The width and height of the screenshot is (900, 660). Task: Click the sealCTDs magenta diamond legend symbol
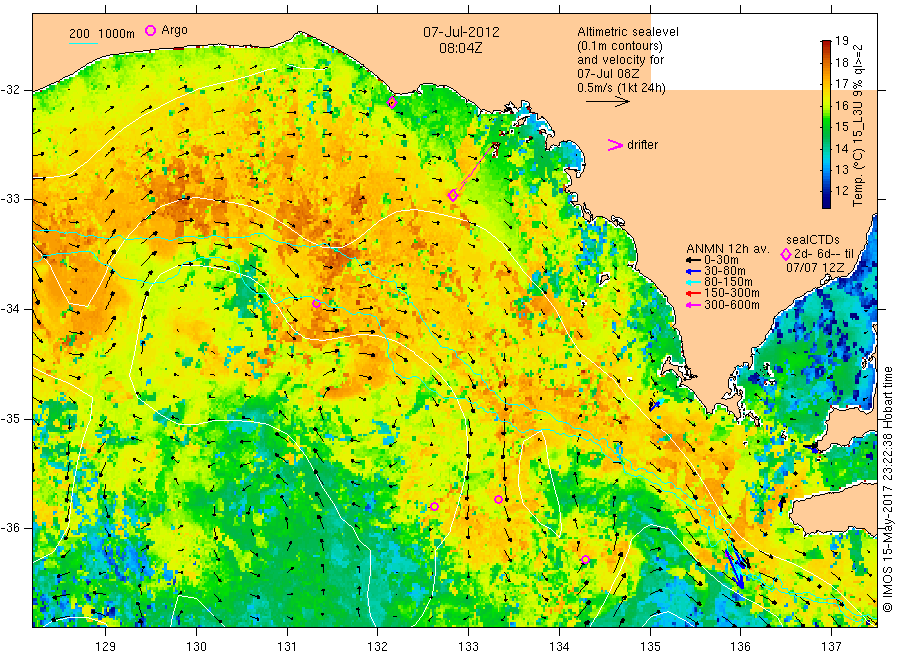click(786, 254)
